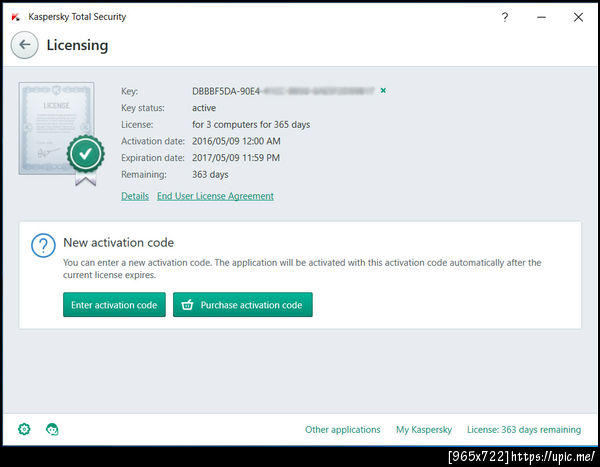600x467 pixels.
Task: Open My Kaspersky link
Action: [424, 429]
